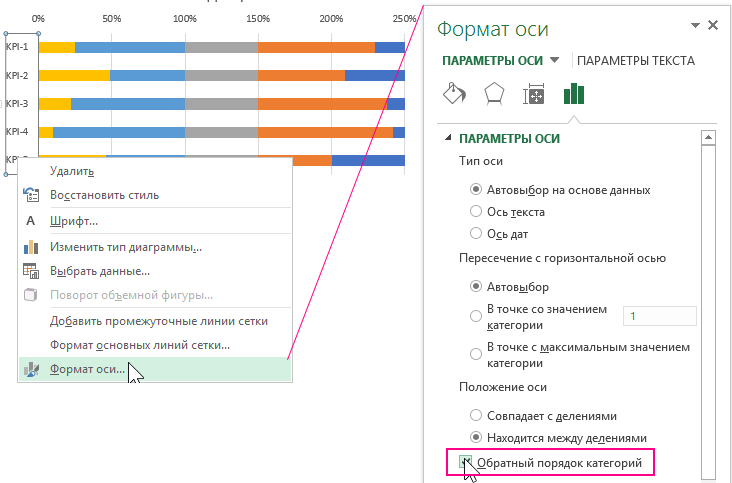732x483 pixels.
Task: Open the ПАРАМЕТРЫ ОСИ dropdown arrow
Action: [554, 60]
